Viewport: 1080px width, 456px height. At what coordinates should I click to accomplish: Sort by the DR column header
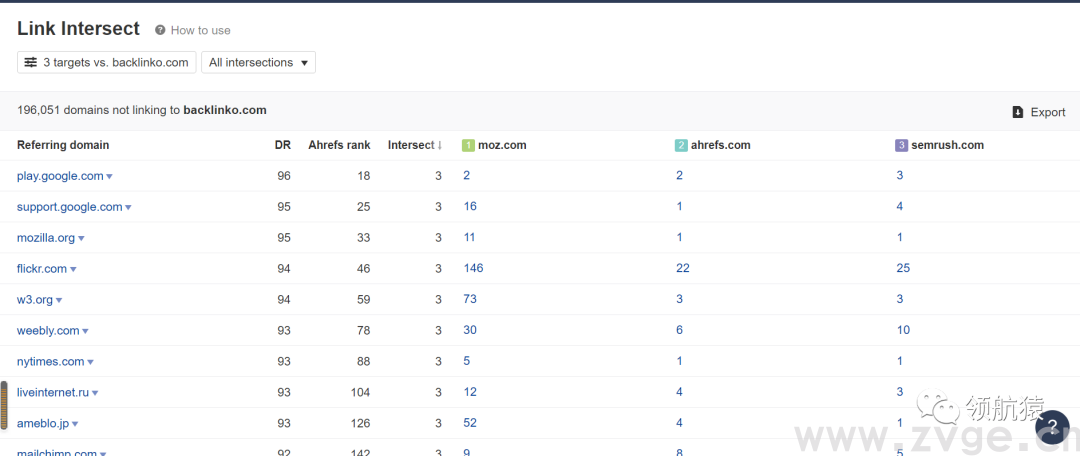tap(283, 145)
